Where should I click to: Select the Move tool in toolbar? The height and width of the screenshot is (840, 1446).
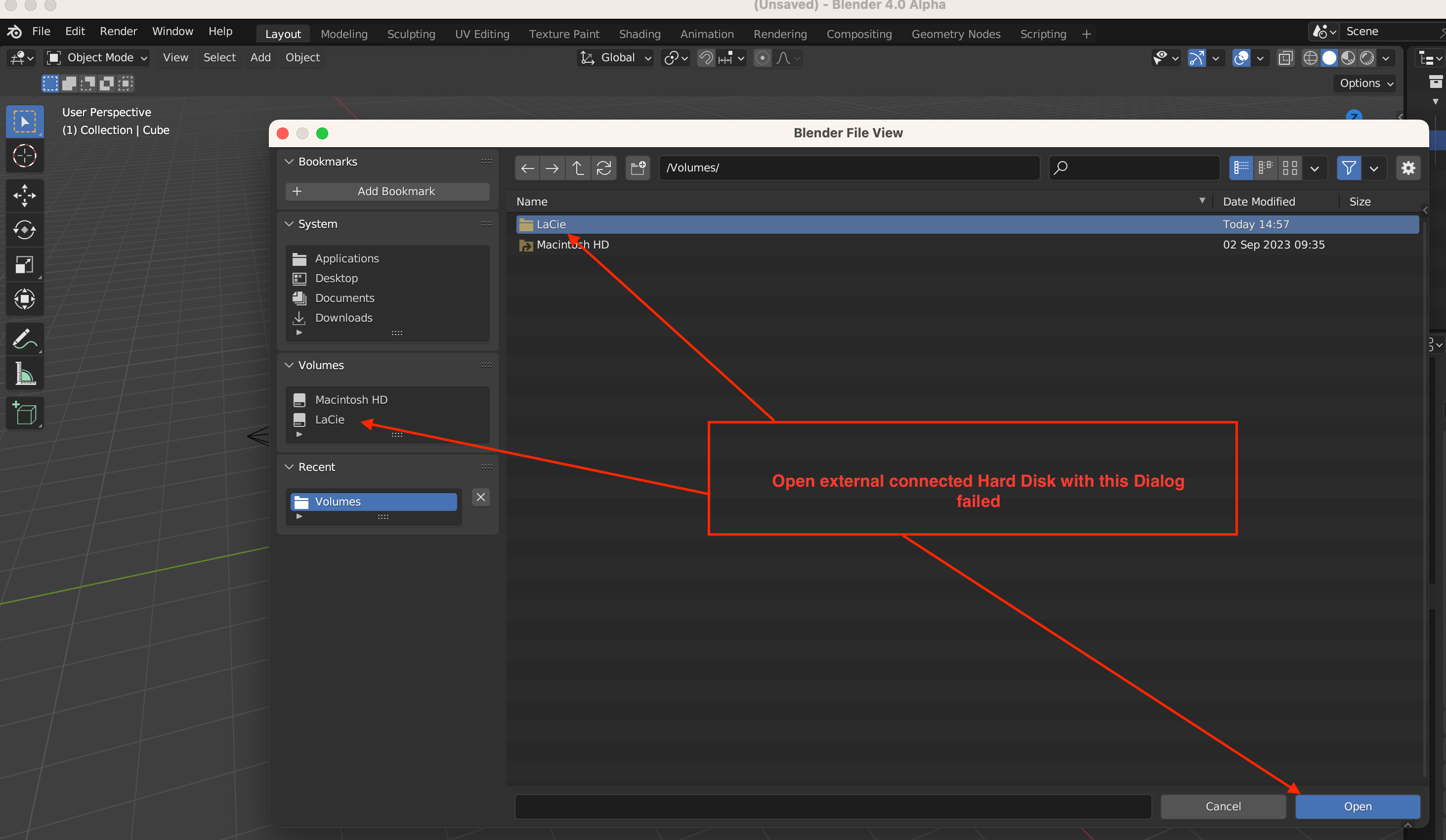(24, 196)
